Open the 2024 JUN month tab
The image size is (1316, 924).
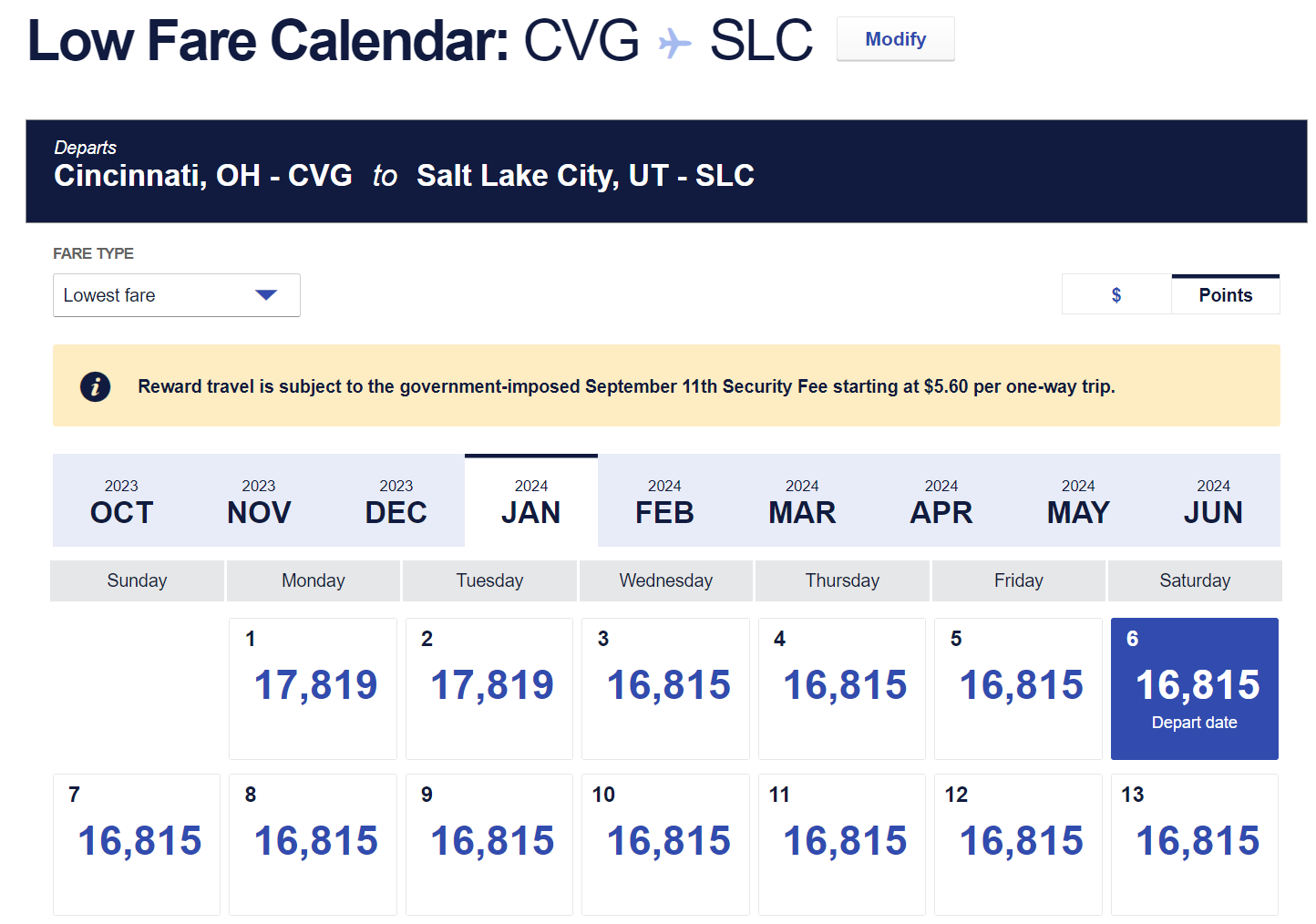pos(1213,501)
